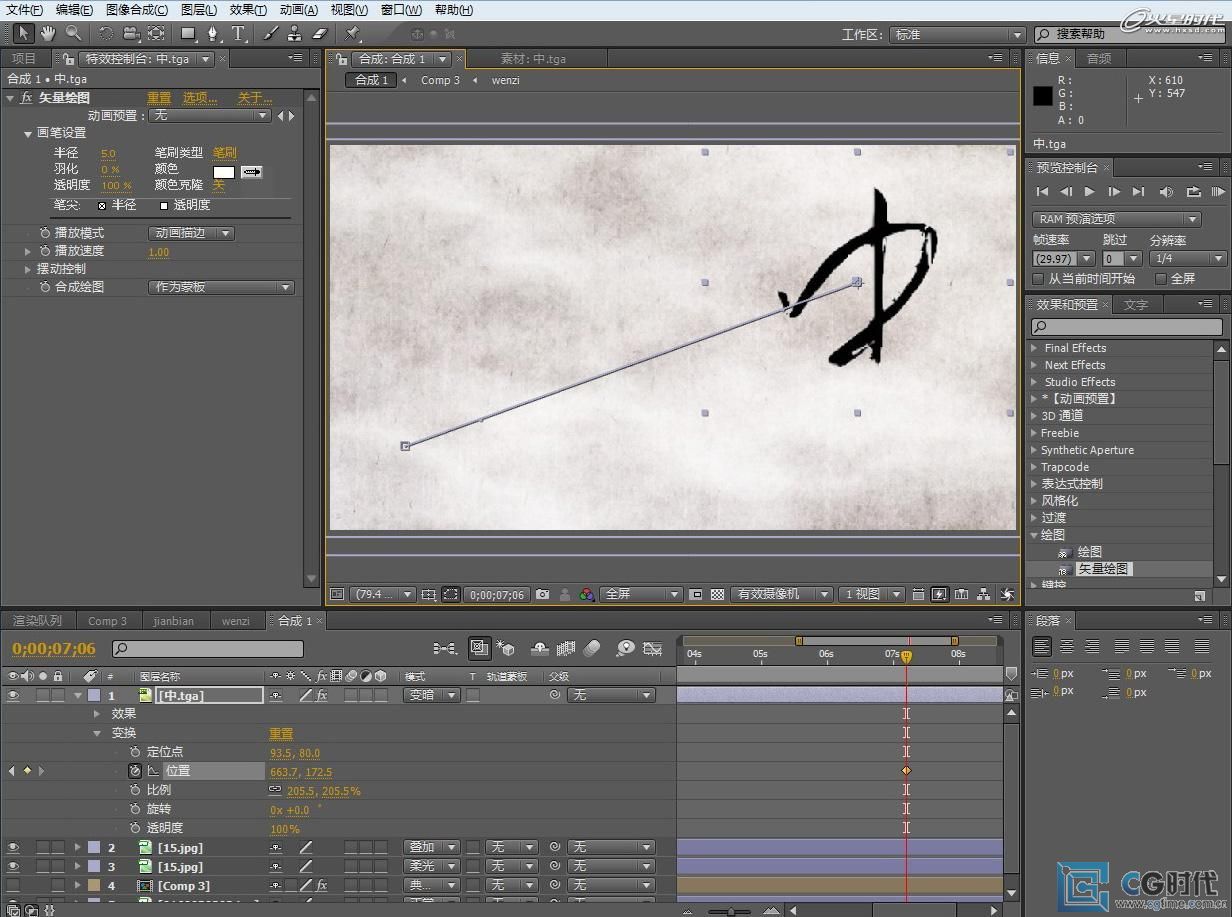Select 半径 brush tip radio option

(x=102, y=205)
